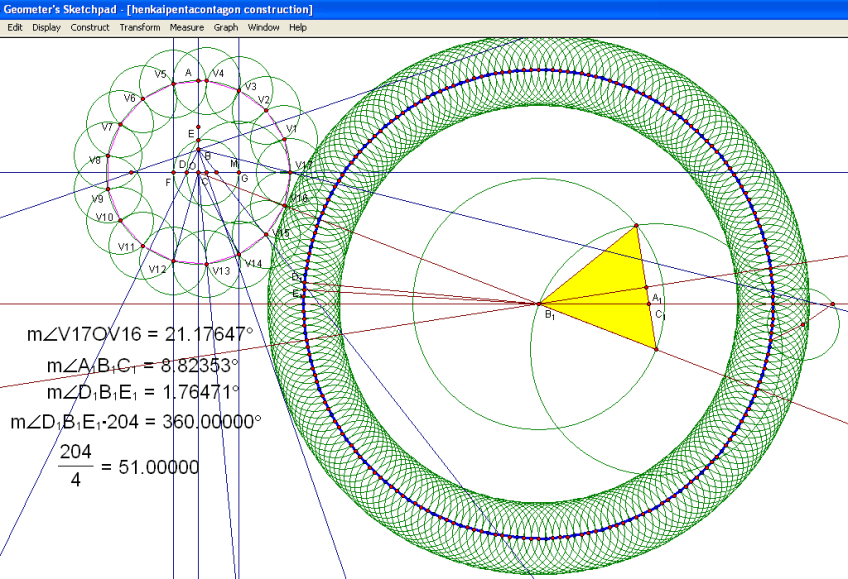Open the Help menu

298,27
